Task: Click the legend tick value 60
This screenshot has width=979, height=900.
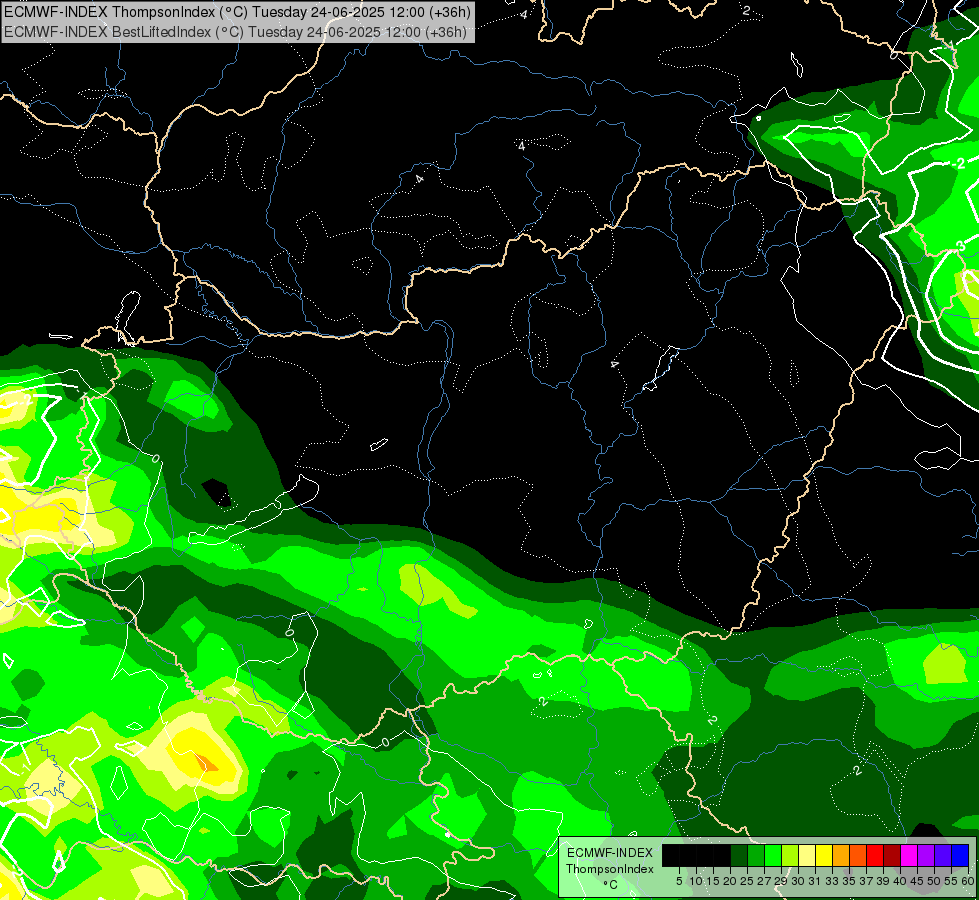Action: click(967, 881)
